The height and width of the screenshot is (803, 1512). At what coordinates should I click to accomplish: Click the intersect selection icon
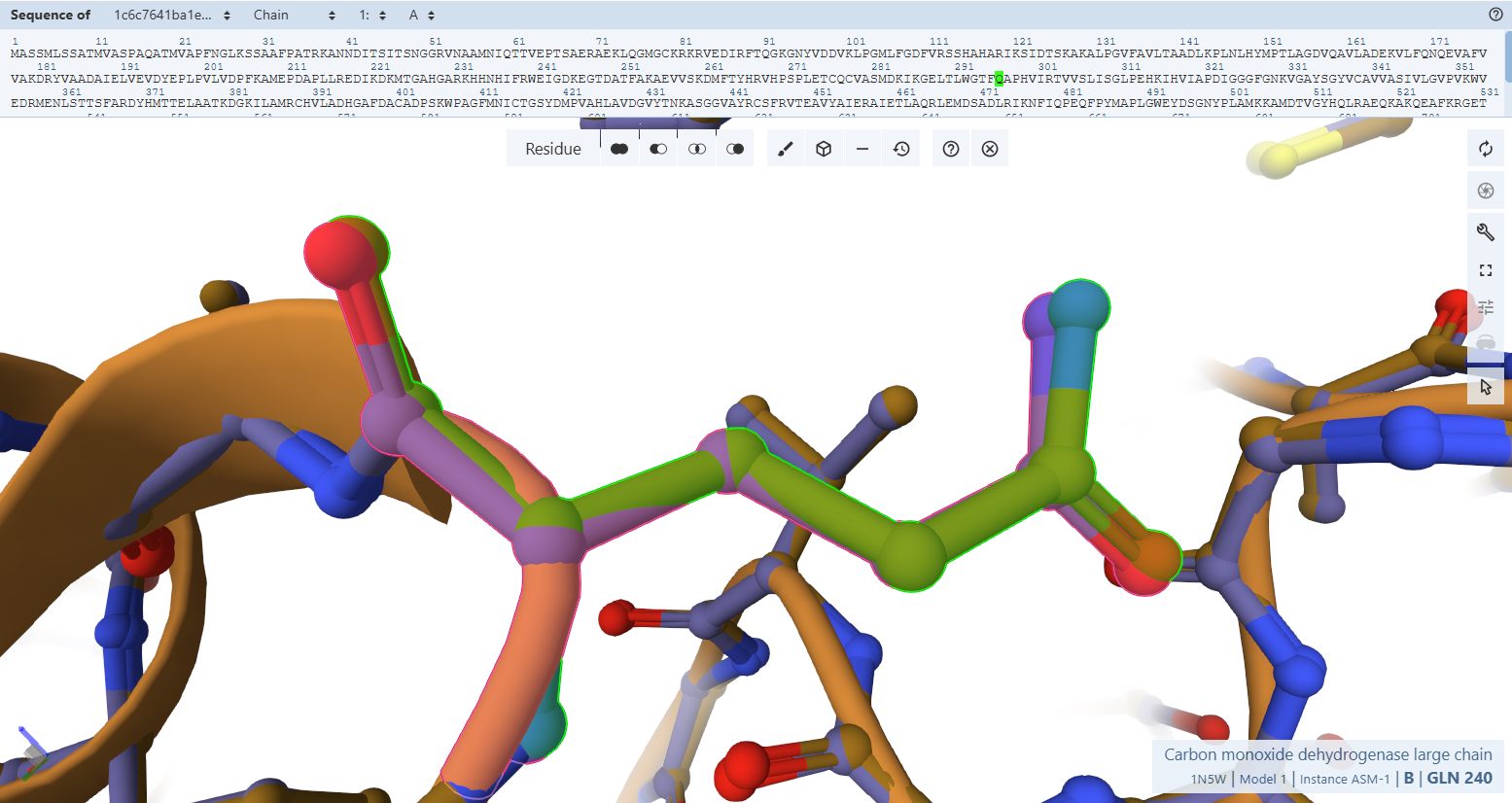pos(697,149)
